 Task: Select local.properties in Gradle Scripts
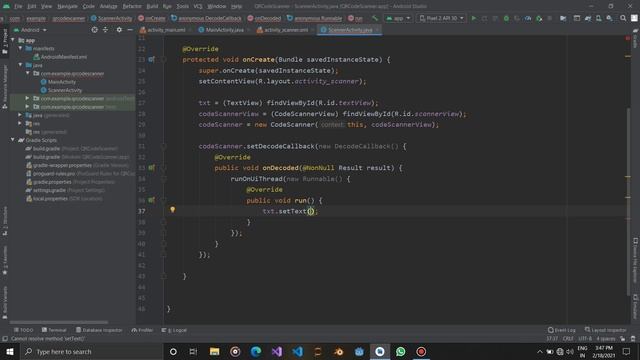click(64, 198)
